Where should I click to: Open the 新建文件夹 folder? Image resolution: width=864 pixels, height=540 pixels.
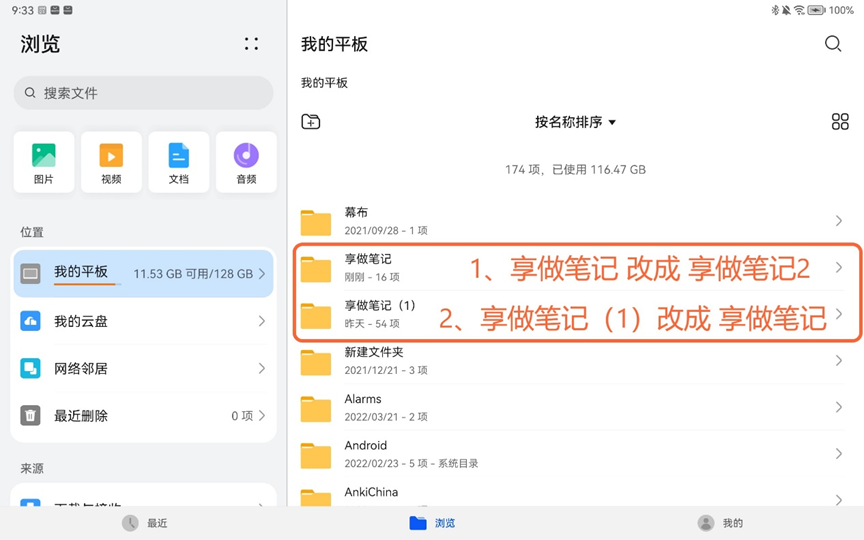click(x=372, y=361)
